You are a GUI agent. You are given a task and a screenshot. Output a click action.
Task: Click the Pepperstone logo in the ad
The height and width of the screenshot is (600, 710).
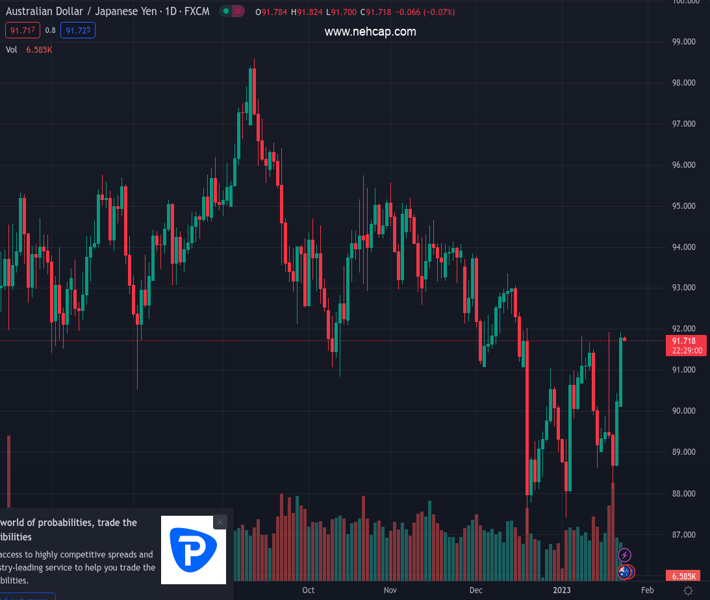click(x=194, y=550)
